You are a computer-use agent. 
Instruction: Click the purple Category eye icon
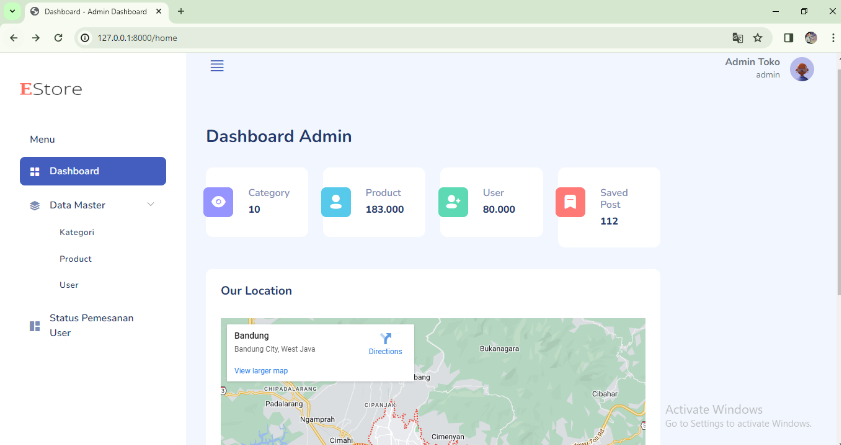coord(218,202)
